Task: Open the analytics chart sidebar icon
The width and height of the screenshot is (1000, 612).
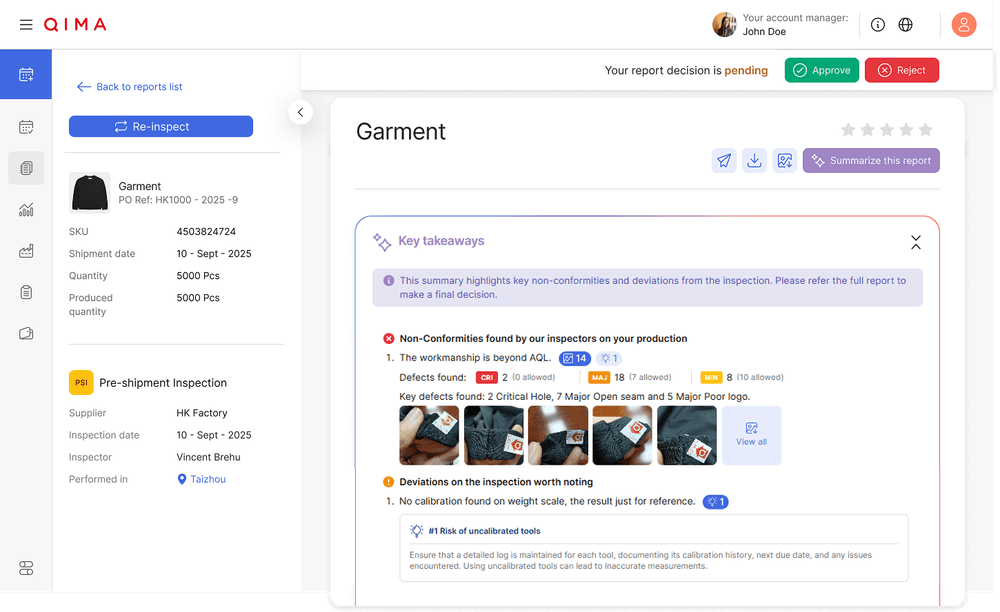Action: (26, 210)
